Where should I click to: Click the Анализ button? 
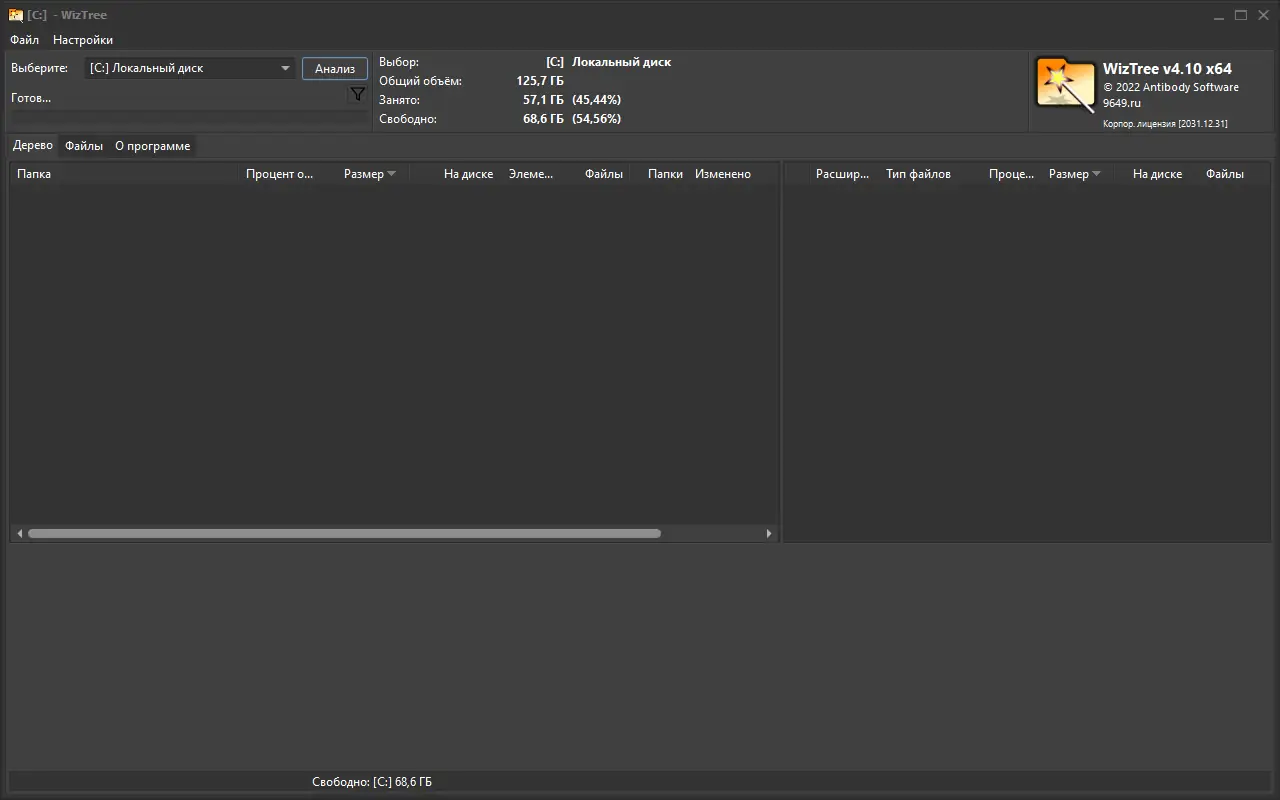click(335, 68)
